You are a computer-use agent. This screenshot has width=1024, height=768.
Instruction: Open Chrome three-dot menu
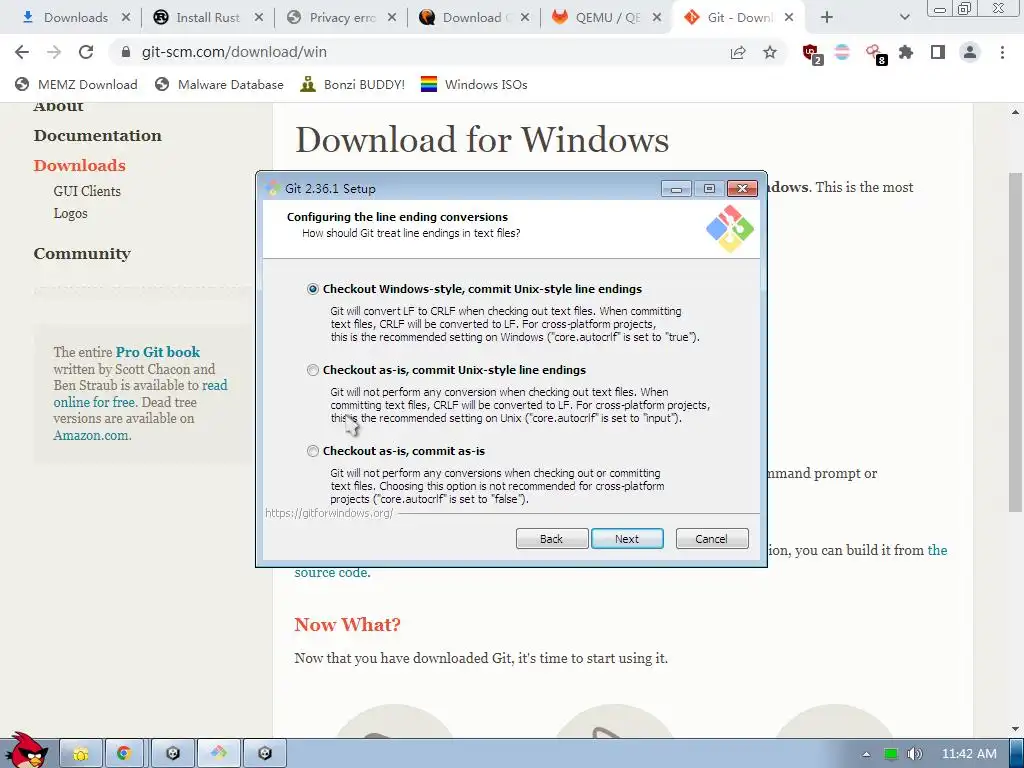click(1002, 52)
